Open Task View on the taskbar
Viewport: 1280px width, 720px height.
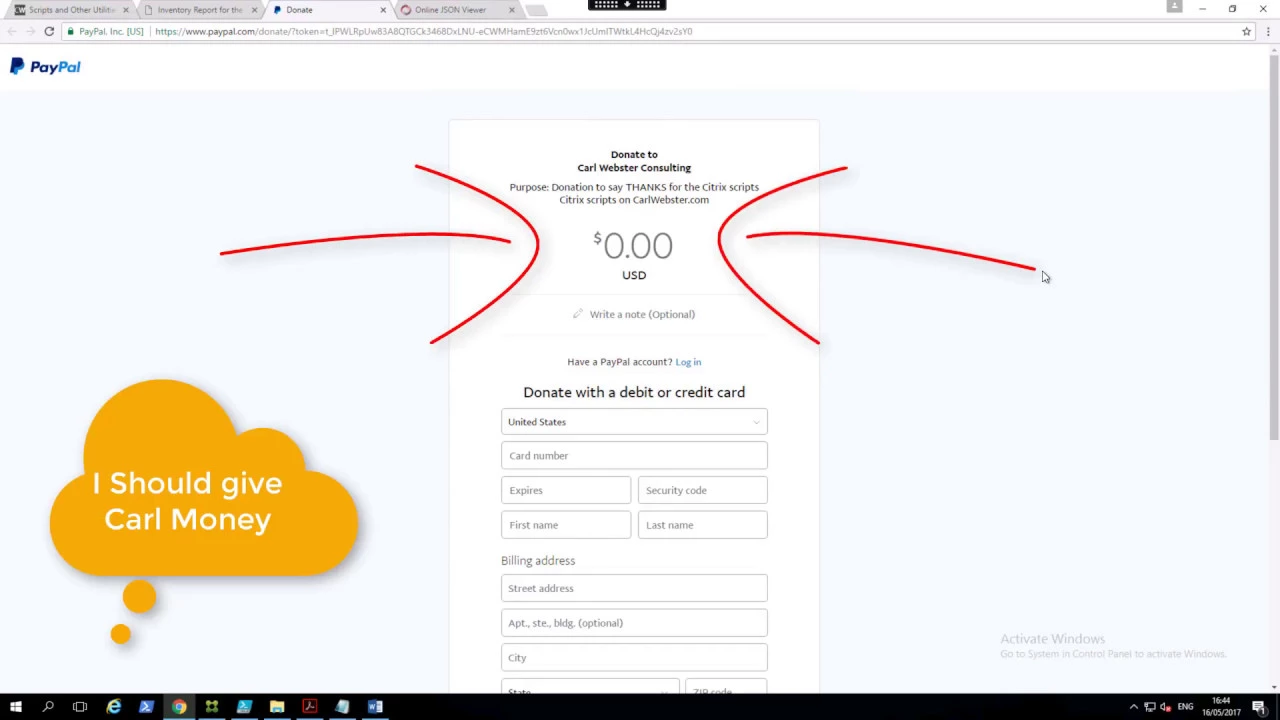(x=80, y=707)
